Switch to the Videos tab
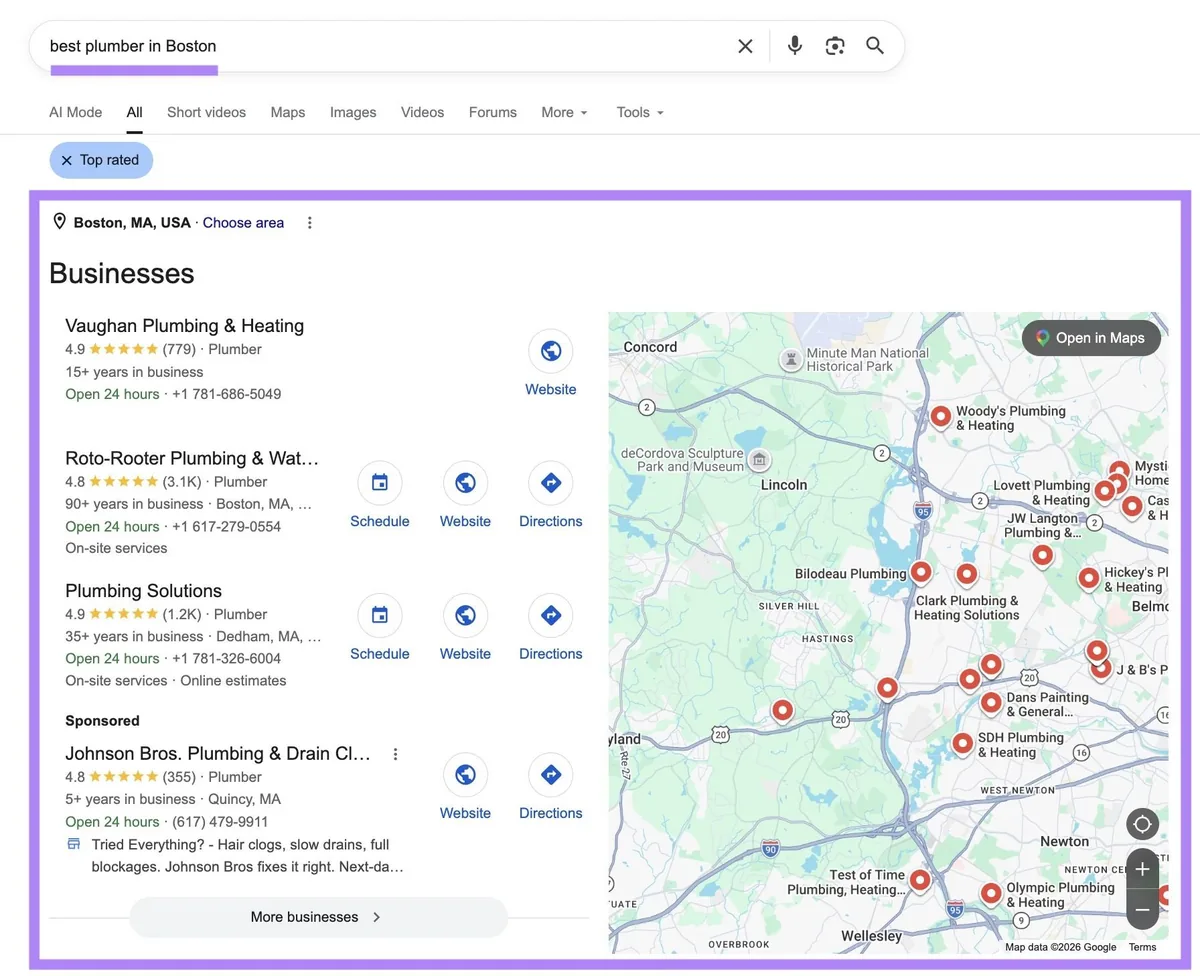The image size is (1200, 976). 422,112
